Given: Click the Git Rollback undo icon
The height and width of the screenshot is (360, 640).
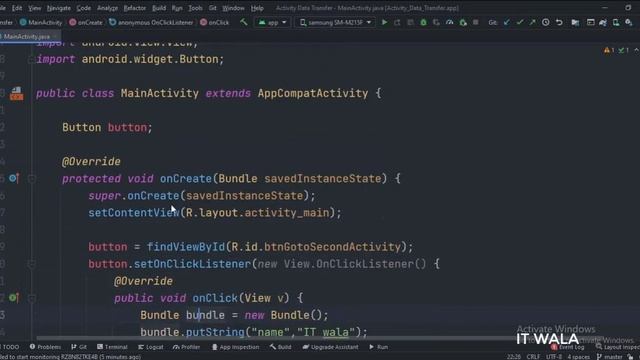Looking at the screenshot, I should [559, 22].
